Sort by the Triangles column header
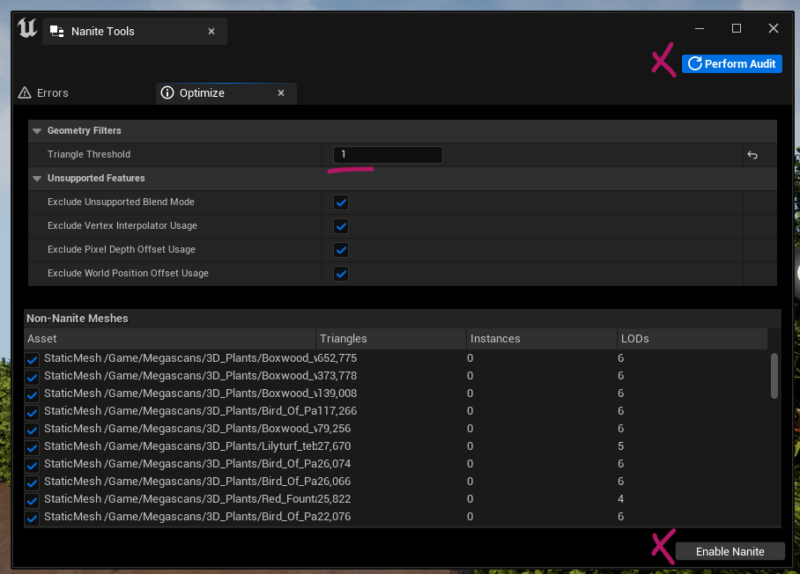The width and height of the screenshot is (800, 574). [x=391, y=339]
